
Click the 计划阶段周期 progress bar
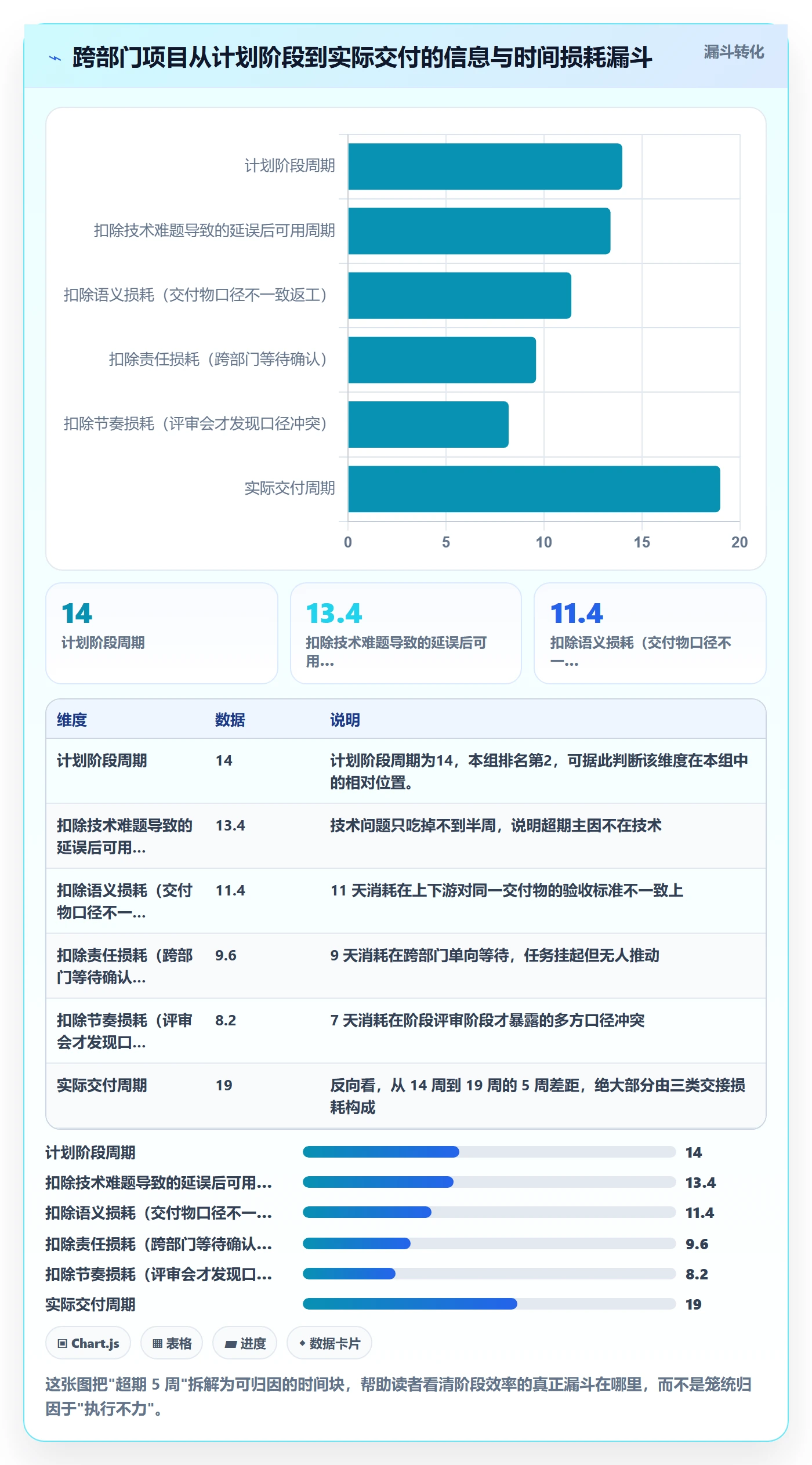[490, 1151]
